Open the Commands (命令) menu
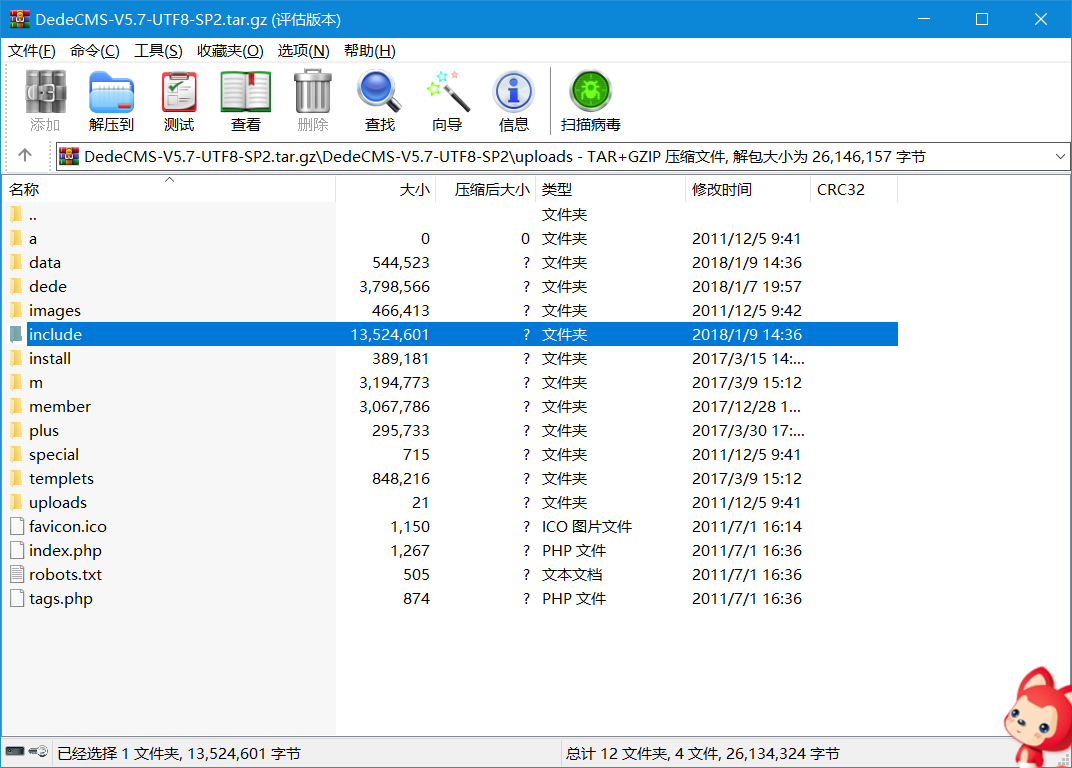 click(94, 51)
